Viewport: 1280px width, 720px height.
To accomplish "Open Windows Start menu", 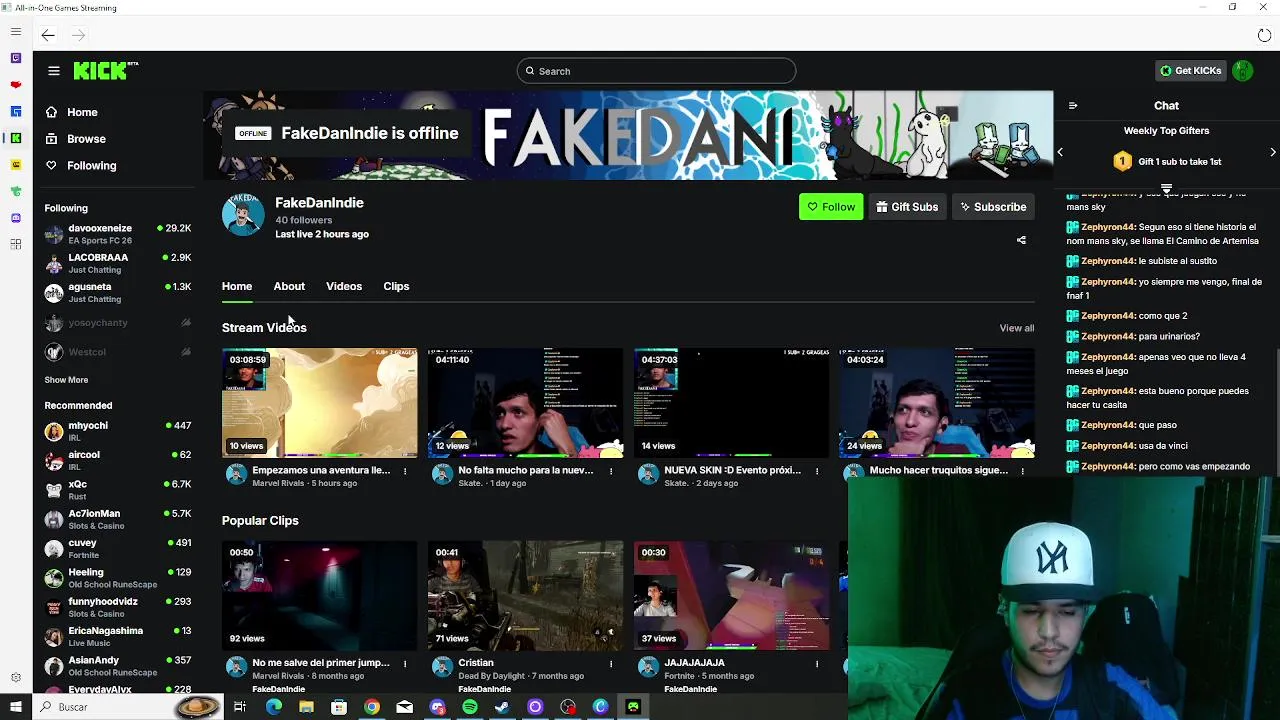I will 16,707.
